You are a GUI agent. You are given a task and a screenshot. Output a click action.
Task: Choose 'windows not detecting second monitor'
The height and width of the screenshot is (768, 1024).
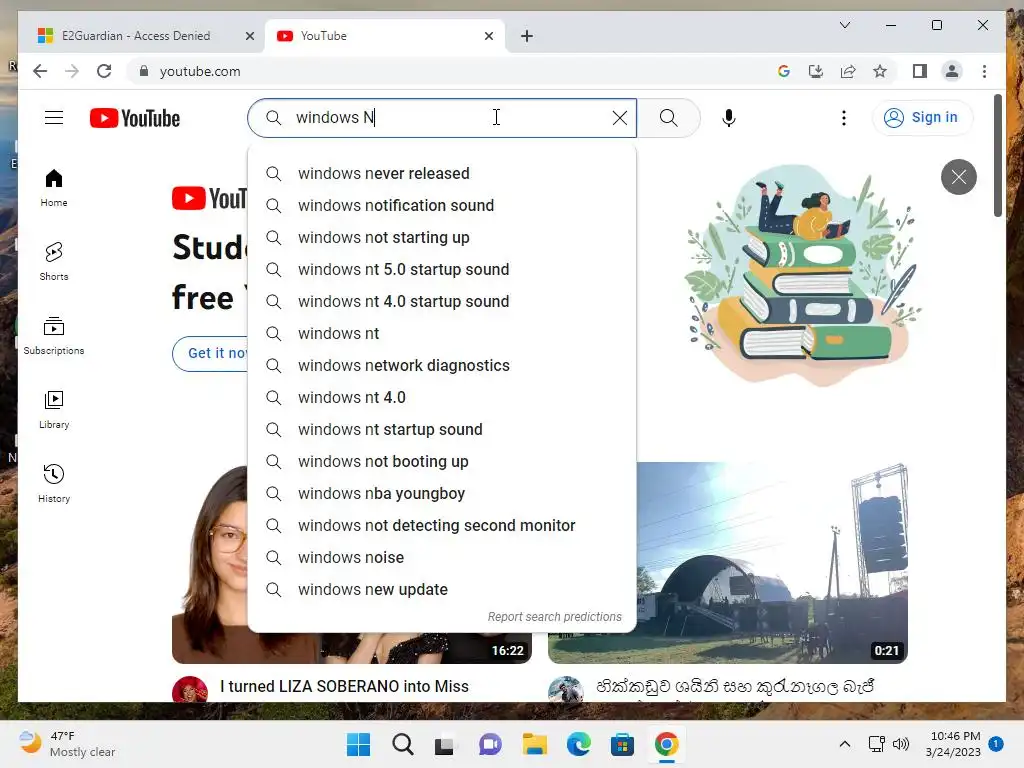click(x=442, y=526)
